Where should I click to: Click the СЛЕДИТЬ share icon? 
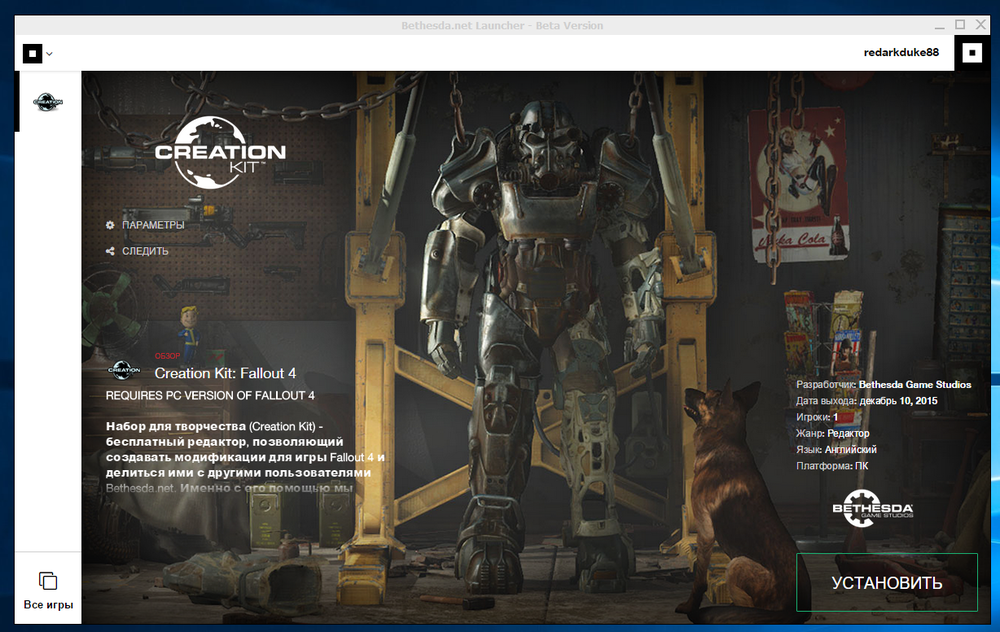[110, 251]
